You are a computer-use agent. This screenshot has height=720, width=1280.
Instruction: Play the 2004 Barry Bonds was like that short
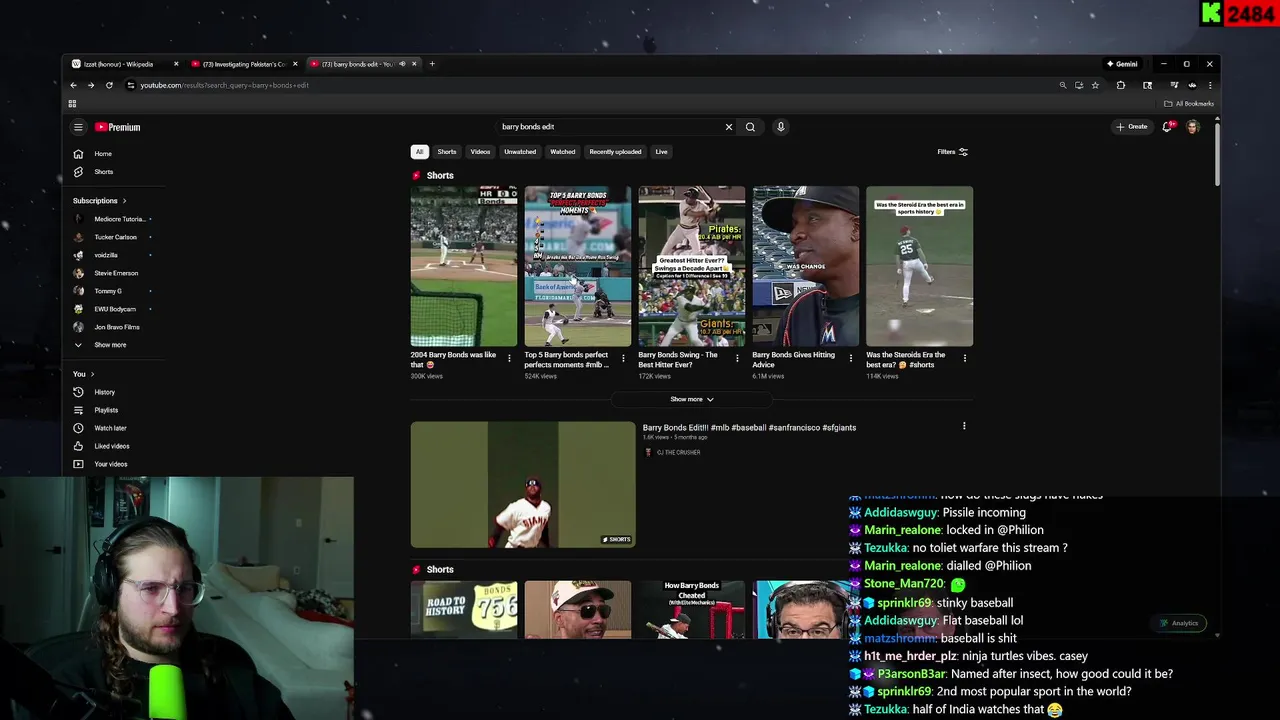(x=464, y=266)
